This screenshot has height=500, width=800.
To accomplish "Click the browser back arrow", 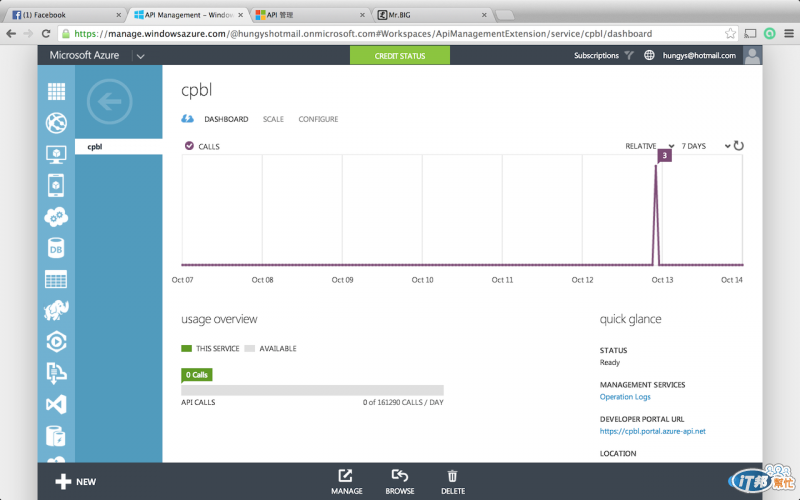I will pos(11,34).
